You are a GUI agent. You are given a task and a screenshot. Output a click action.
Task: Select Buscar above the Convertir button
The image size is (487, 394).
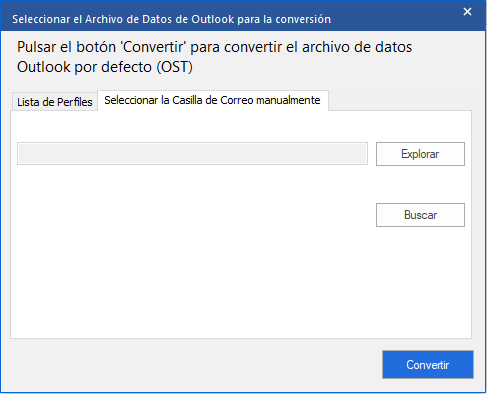(x=420, y=215)
